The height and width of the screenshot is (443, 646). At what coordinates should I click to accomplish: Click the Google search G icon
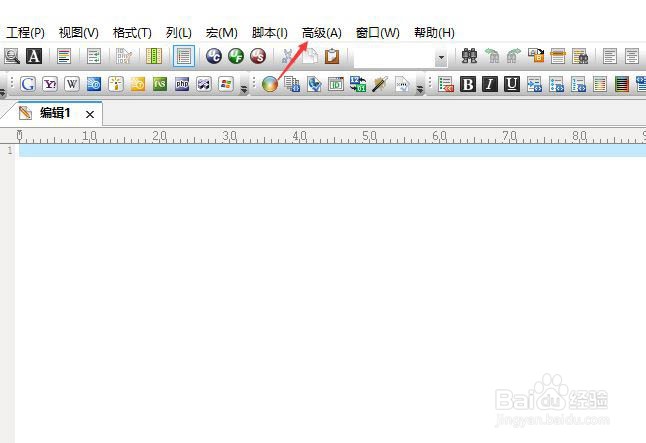(28, 84)
